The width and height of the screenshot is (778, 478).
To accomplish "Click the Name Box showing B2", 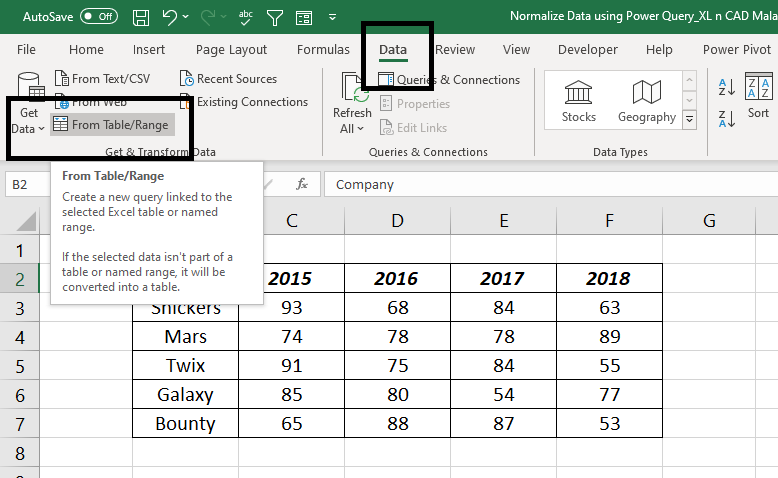I will point(29,185).
